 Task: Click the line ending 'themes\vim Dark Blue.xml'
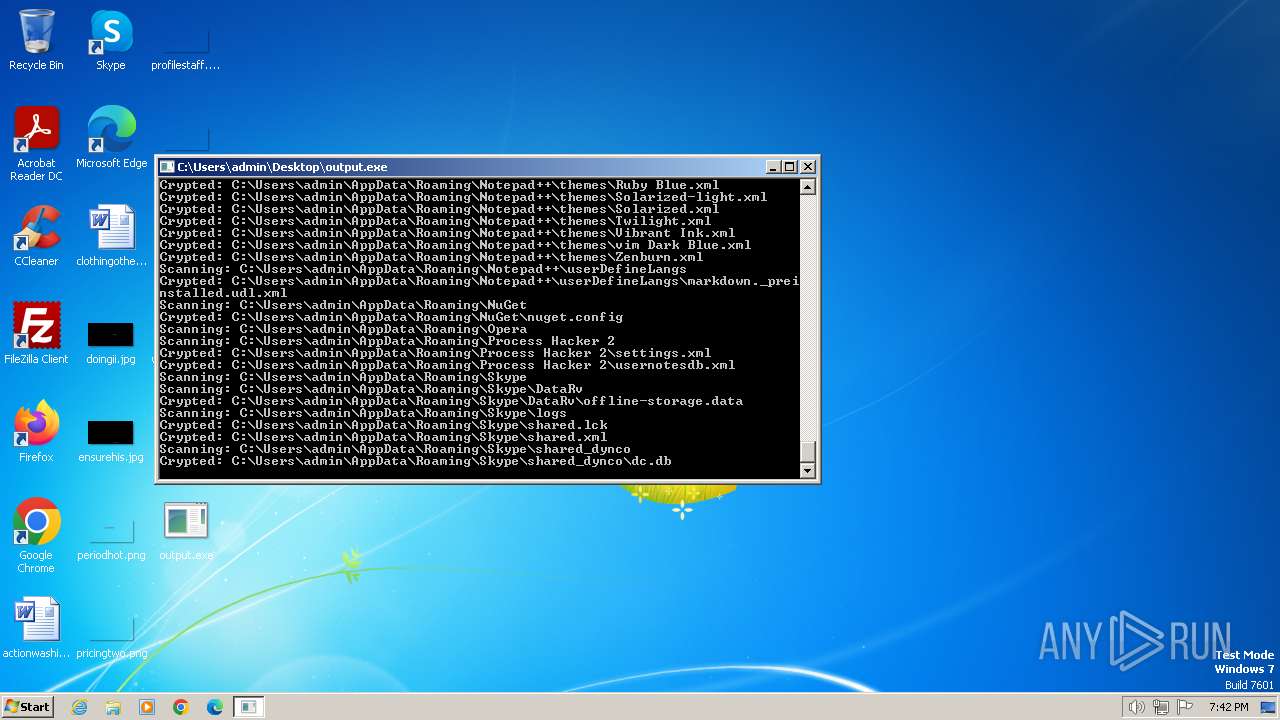455,245
